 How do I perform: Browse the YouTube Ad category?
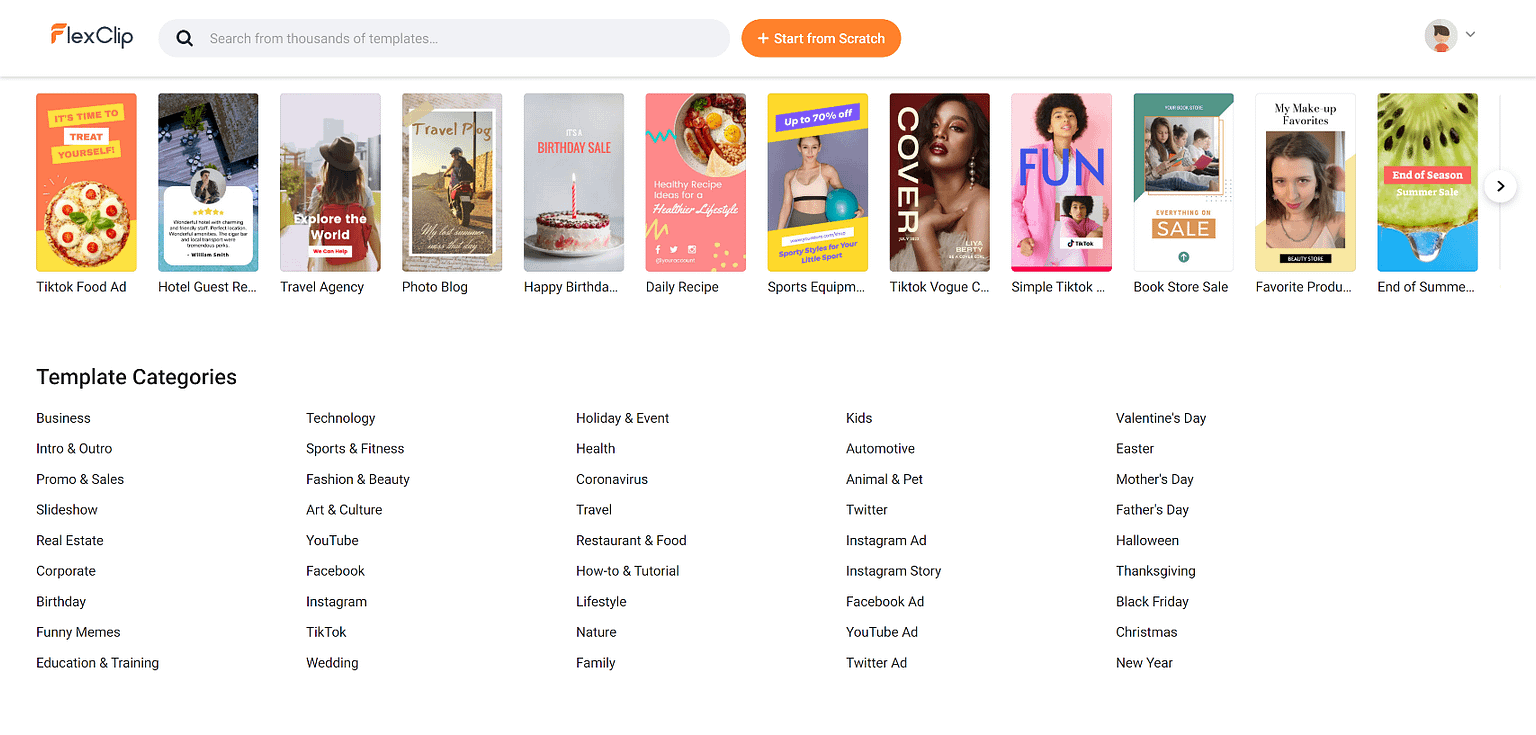(x=882, y=632)
